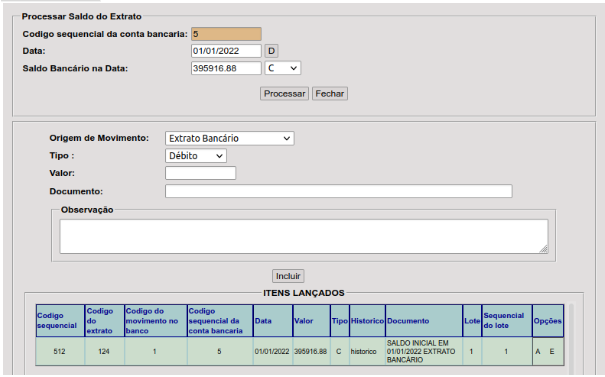The height and width of the screenshot is (377, 605).
Task: Click the Data column header
Action: click(x=273, y=321)
